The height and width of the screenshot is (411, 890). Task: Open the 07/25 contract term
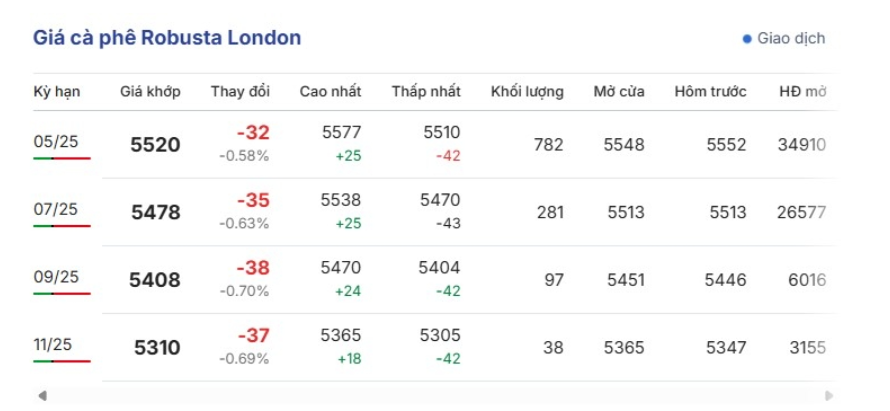56,210
